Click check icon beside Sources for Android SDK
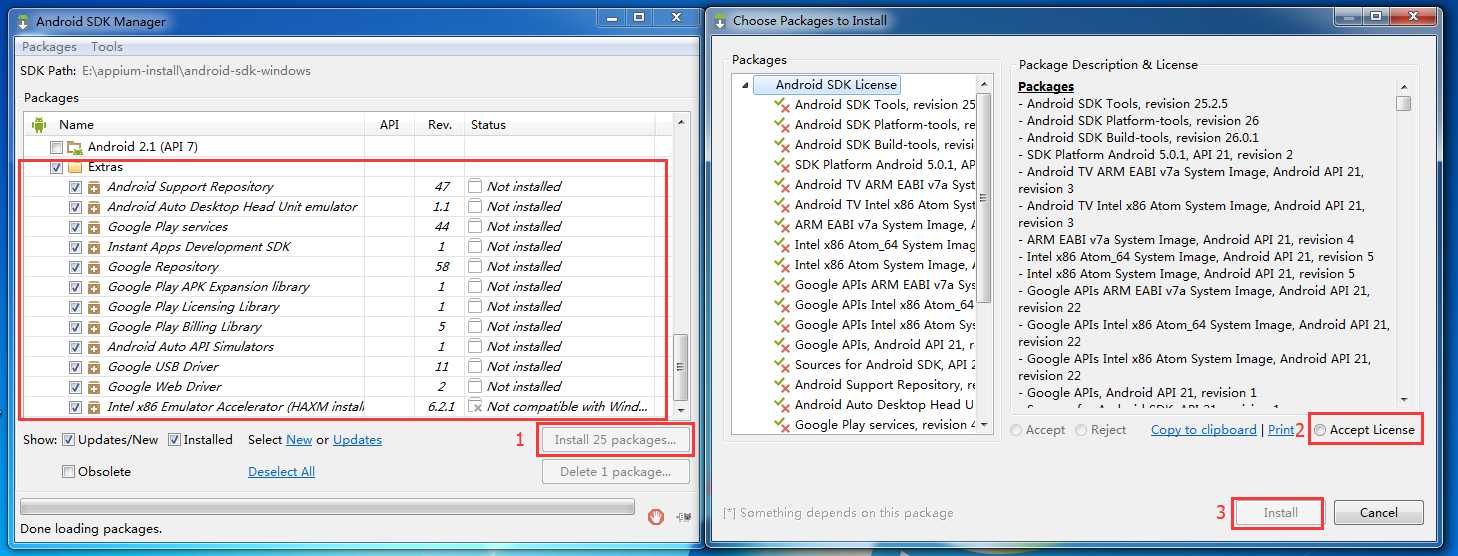Viewport: 1458px width, 556px height. pos(782,365)
